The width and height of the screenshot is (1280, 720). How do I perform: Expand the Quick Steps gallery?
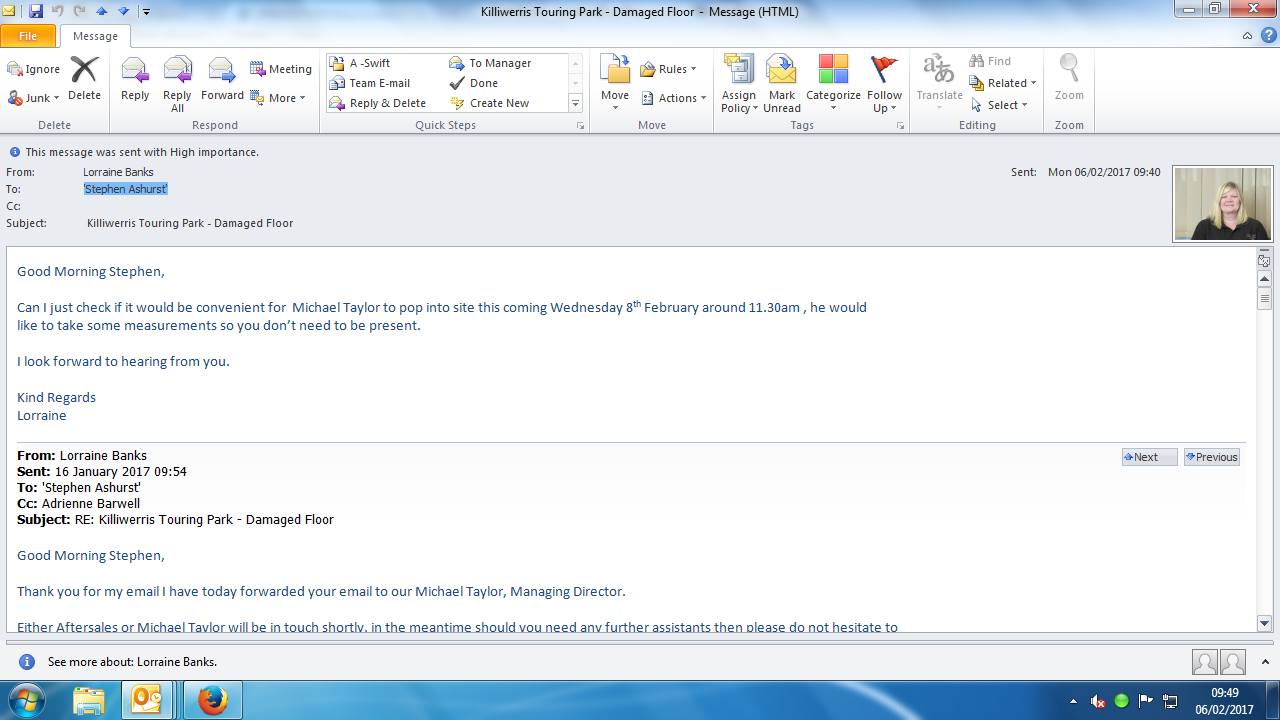575,104
